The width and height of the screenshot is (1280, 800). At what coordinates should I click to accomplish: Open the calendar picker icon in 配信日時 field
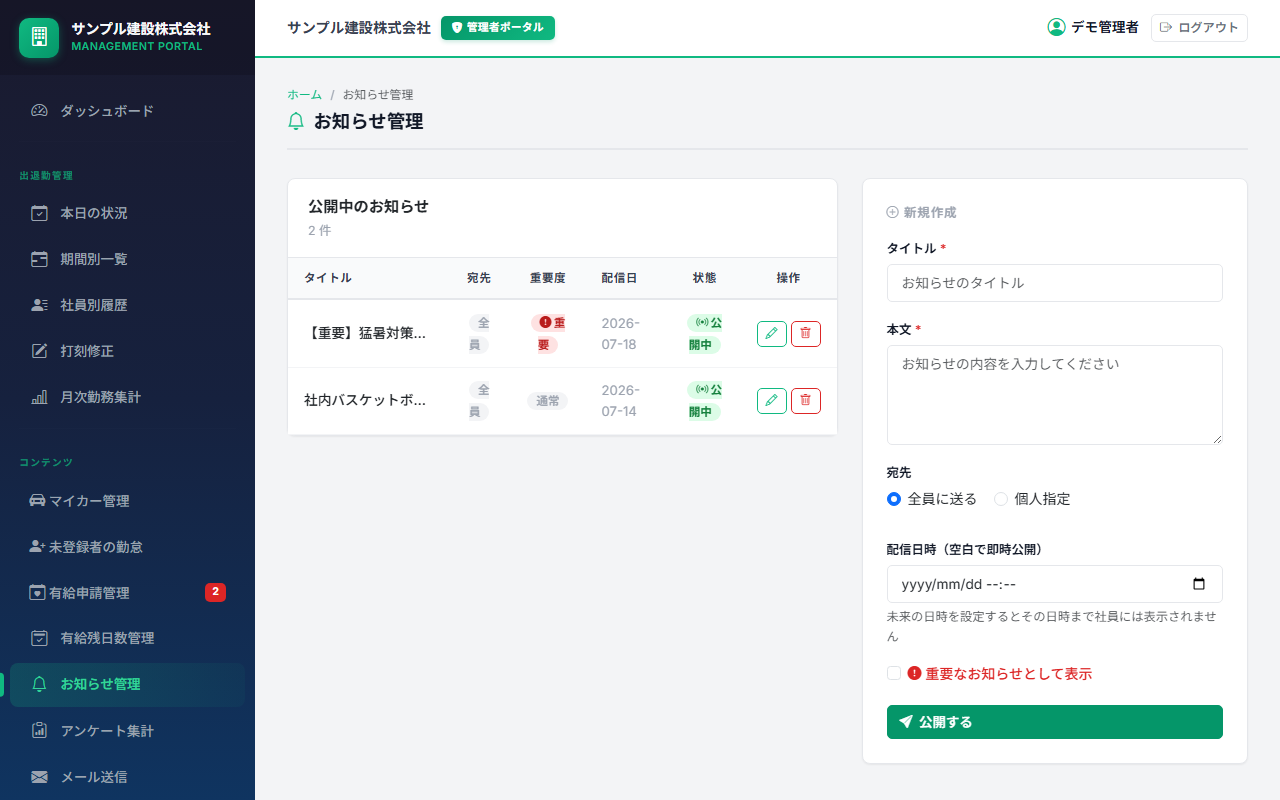(x=1199, y=584)
